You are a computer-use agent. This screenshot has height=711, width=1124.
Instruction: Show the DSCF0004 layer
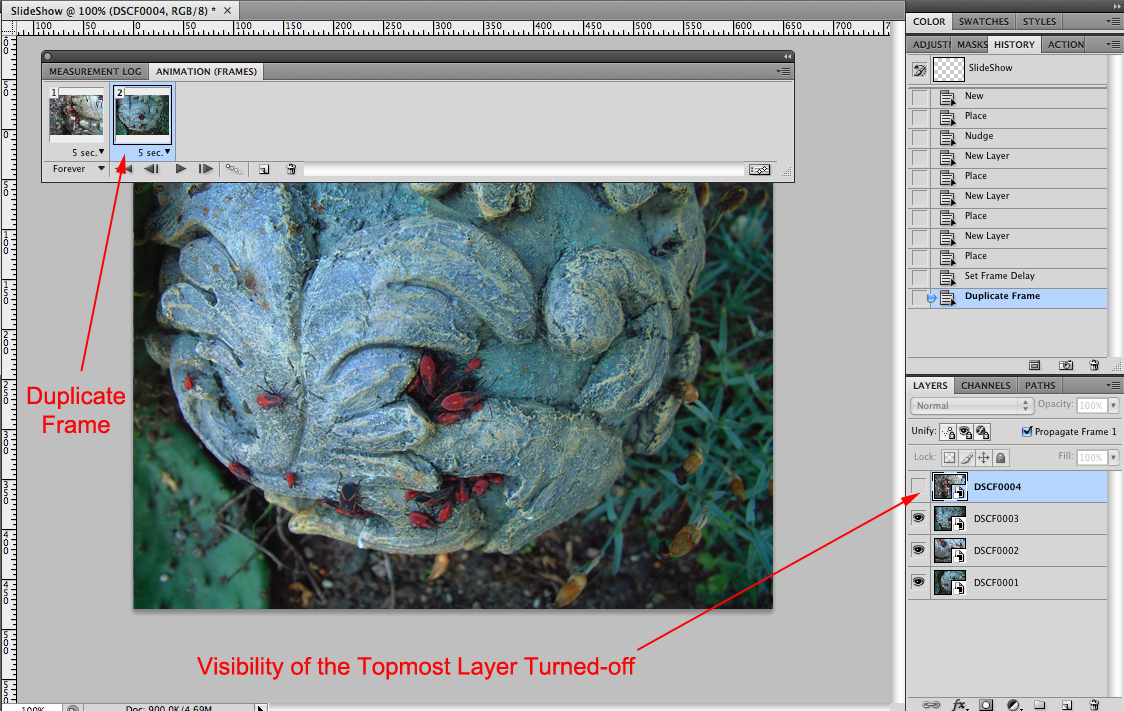pyautogui.click(x=919, y=487)
